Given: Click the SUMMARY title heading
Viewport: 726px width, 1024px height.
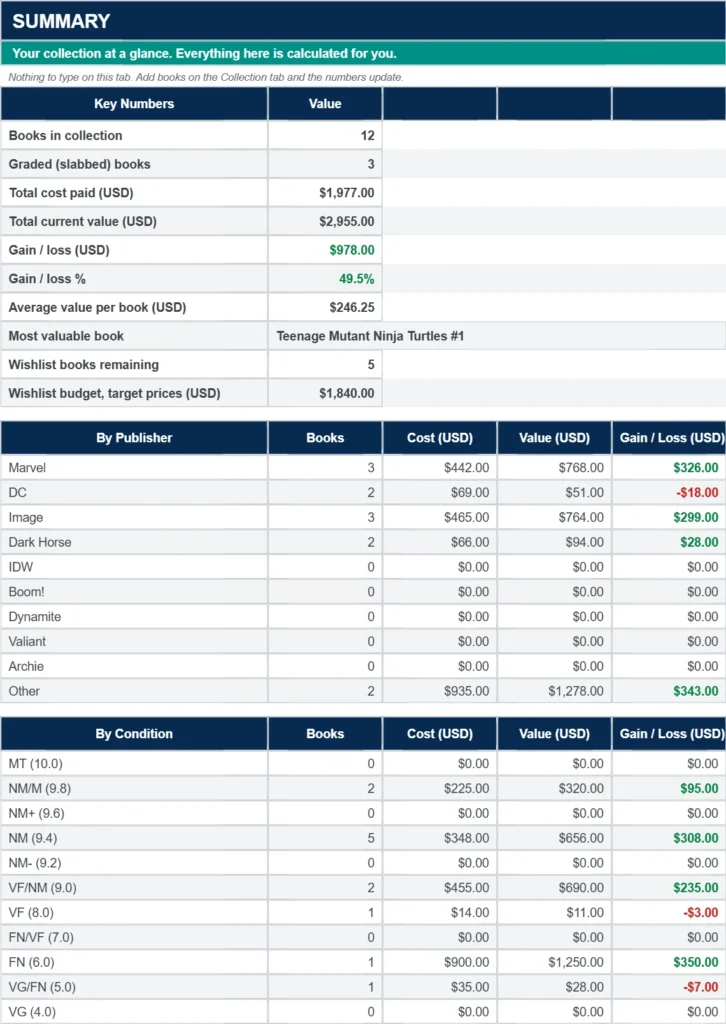Looking at the screenshot, I should click(61, 21).
